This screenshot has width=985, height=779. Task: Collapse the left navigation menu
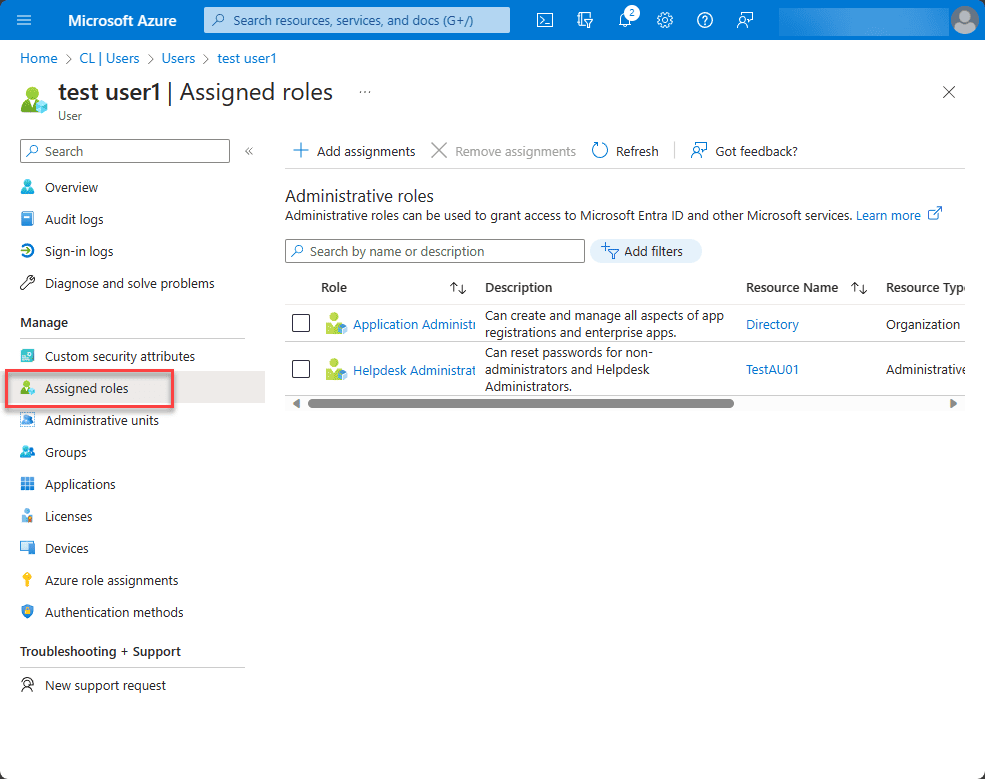tap(249, 151)
